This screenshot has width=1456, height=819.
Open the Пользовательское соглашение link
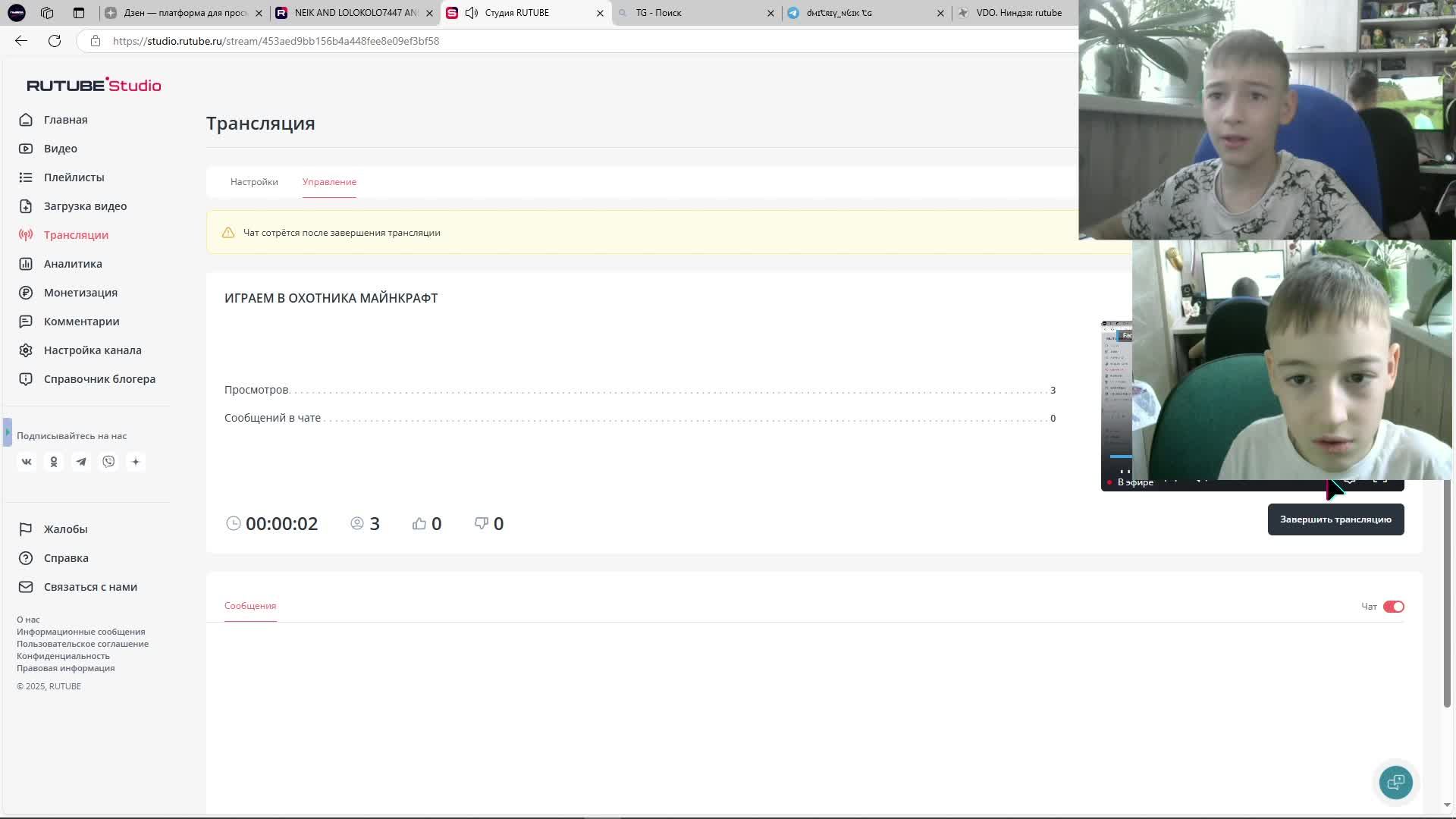[x=83, y=644]
